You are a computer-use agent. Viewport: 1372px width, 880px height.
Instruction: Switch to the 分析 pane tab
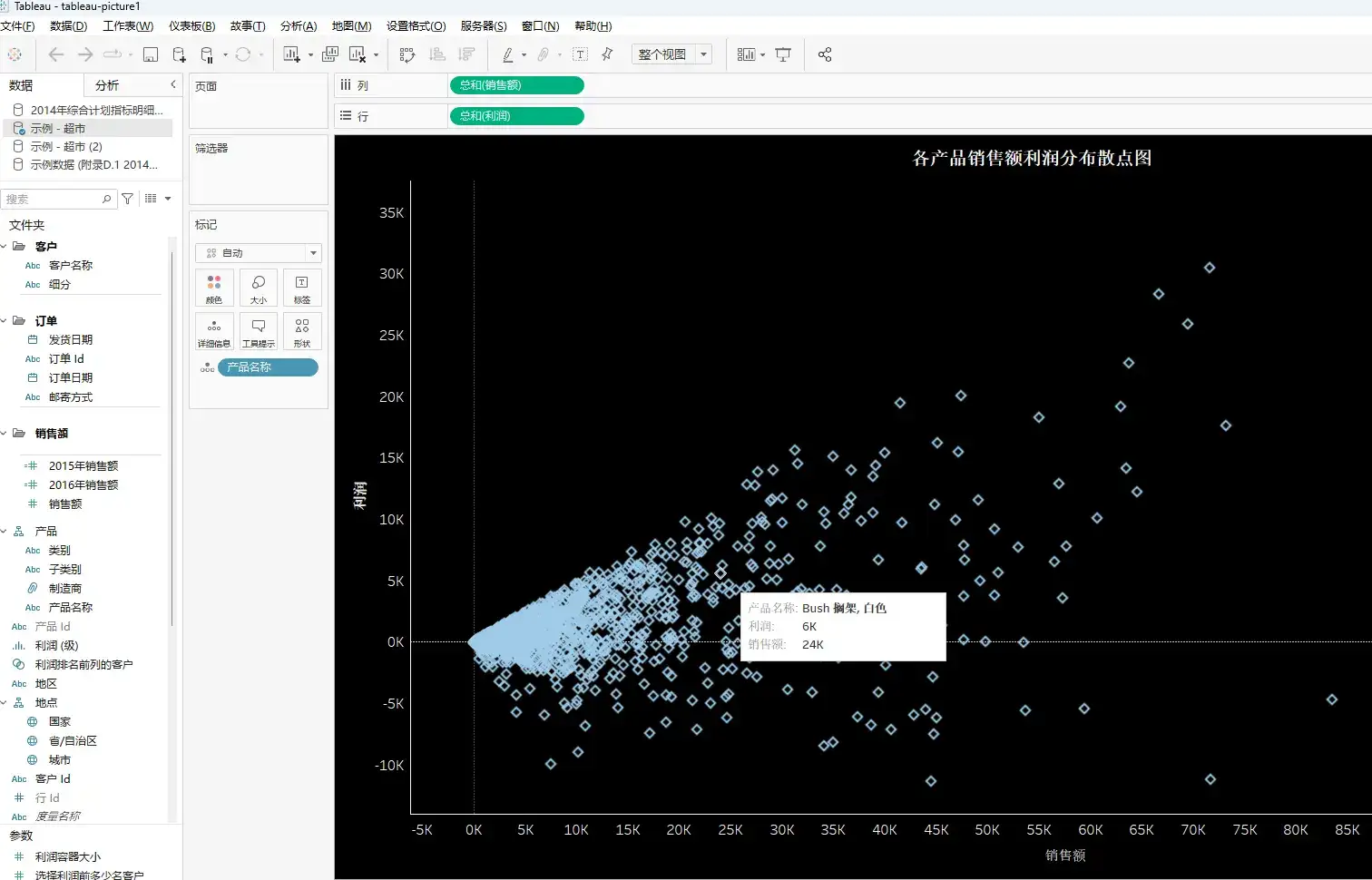105,84
